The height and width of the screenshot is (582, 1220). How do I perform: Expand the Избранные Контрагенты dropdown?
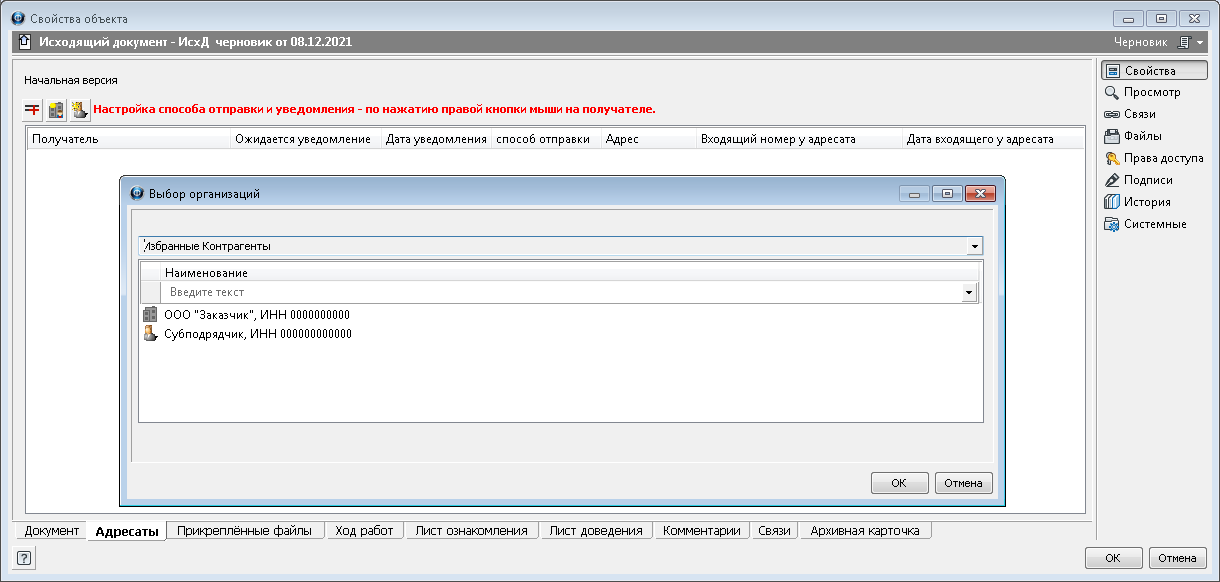pos(973,246)
